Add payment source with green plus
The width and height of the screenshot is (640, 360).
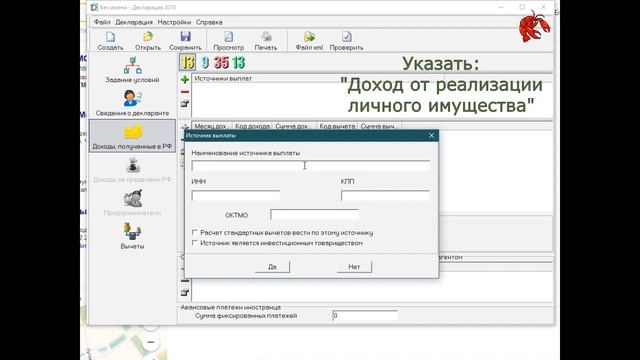point(184,79)
